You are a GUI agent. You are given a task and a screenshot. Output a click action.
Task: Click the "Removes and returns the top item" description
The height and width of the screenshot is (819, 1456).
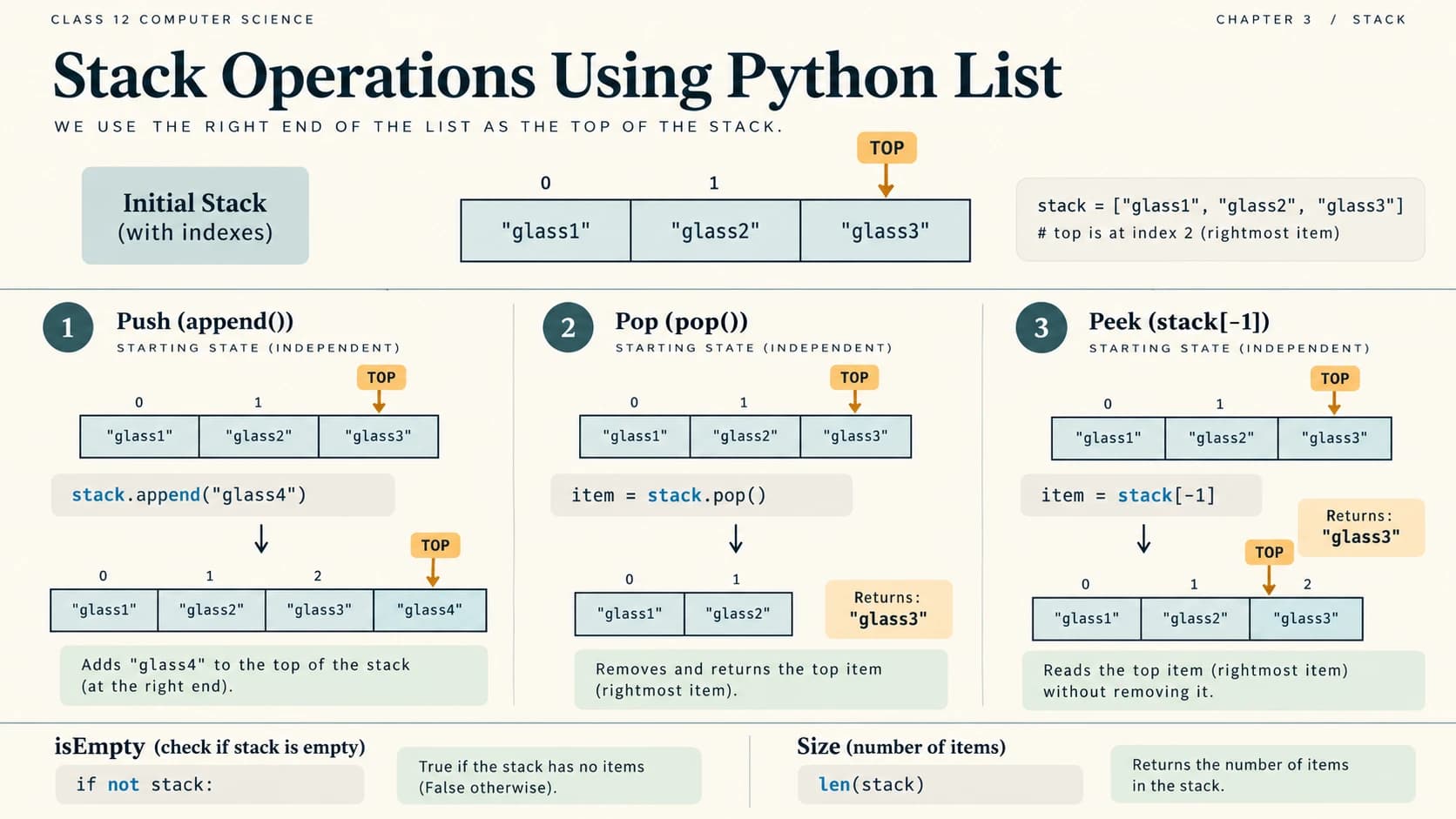(760, 680)
